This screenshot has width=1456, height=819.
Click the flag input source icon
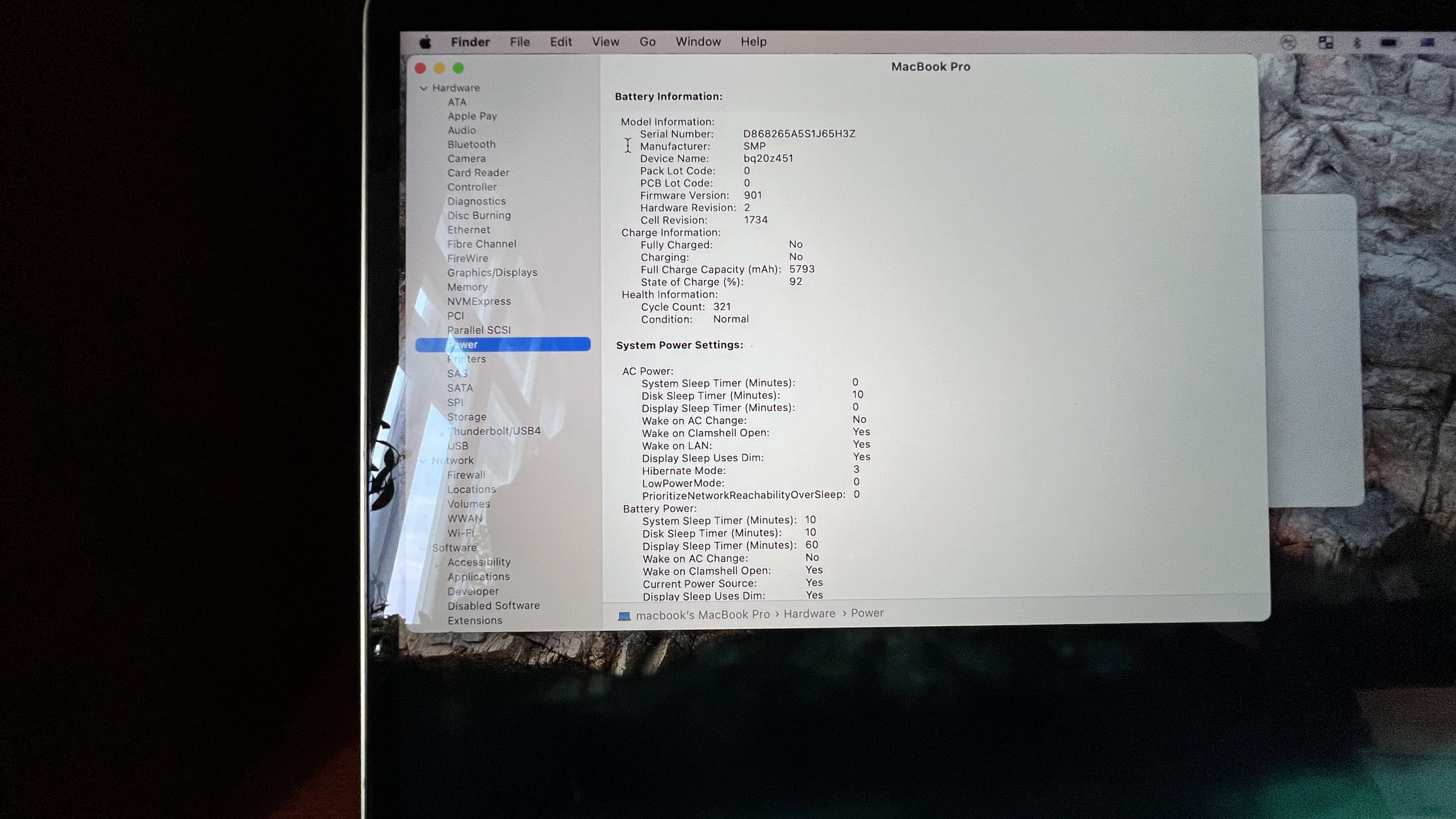point(1427,43)
